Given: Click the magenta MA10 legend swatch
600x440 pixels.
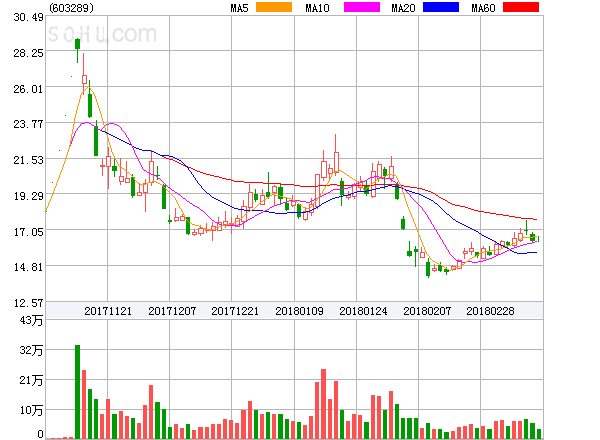Looking at the screenshot, I should (362, 7).
